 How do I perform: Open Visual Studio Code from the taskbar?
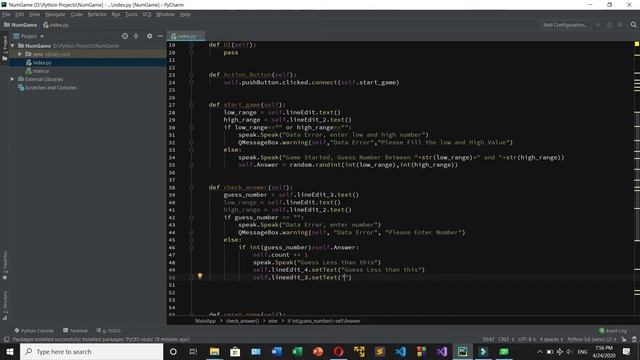tap(400, 351)
